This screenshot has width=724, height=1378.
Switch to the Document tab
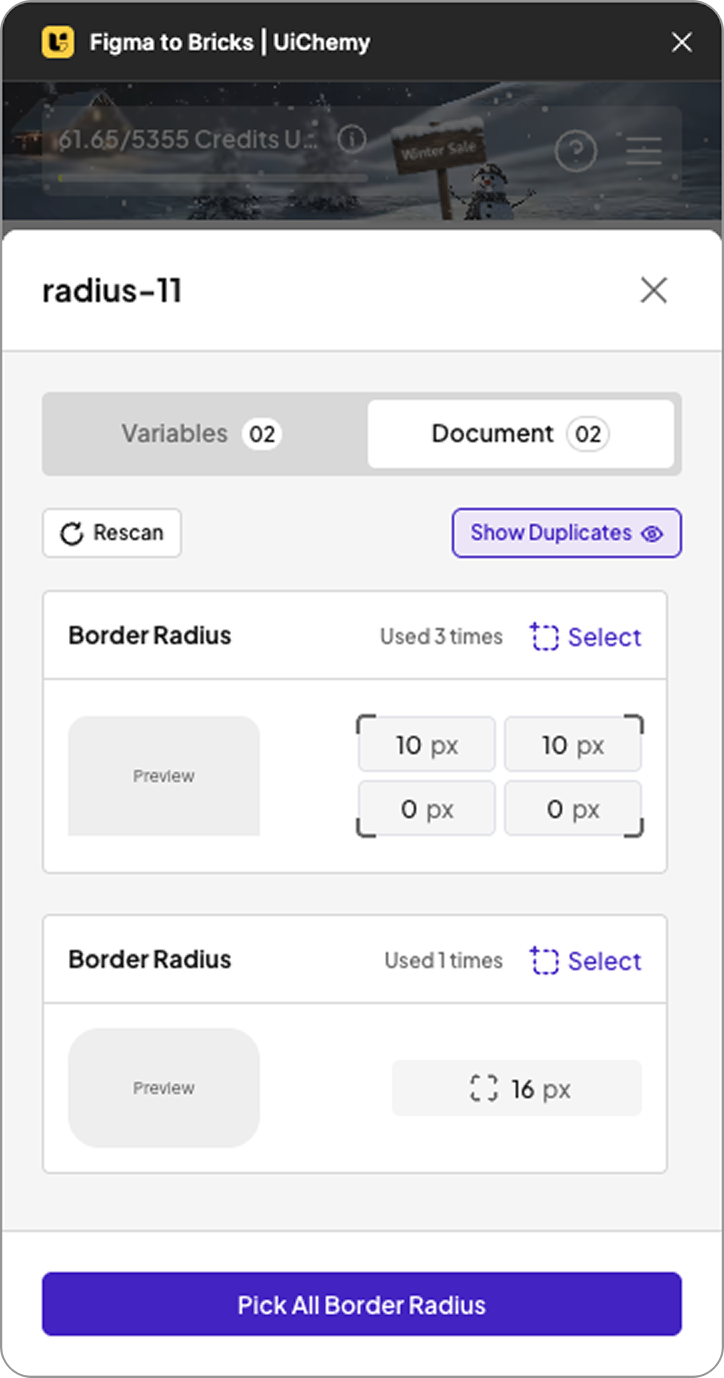click(520, 434)
